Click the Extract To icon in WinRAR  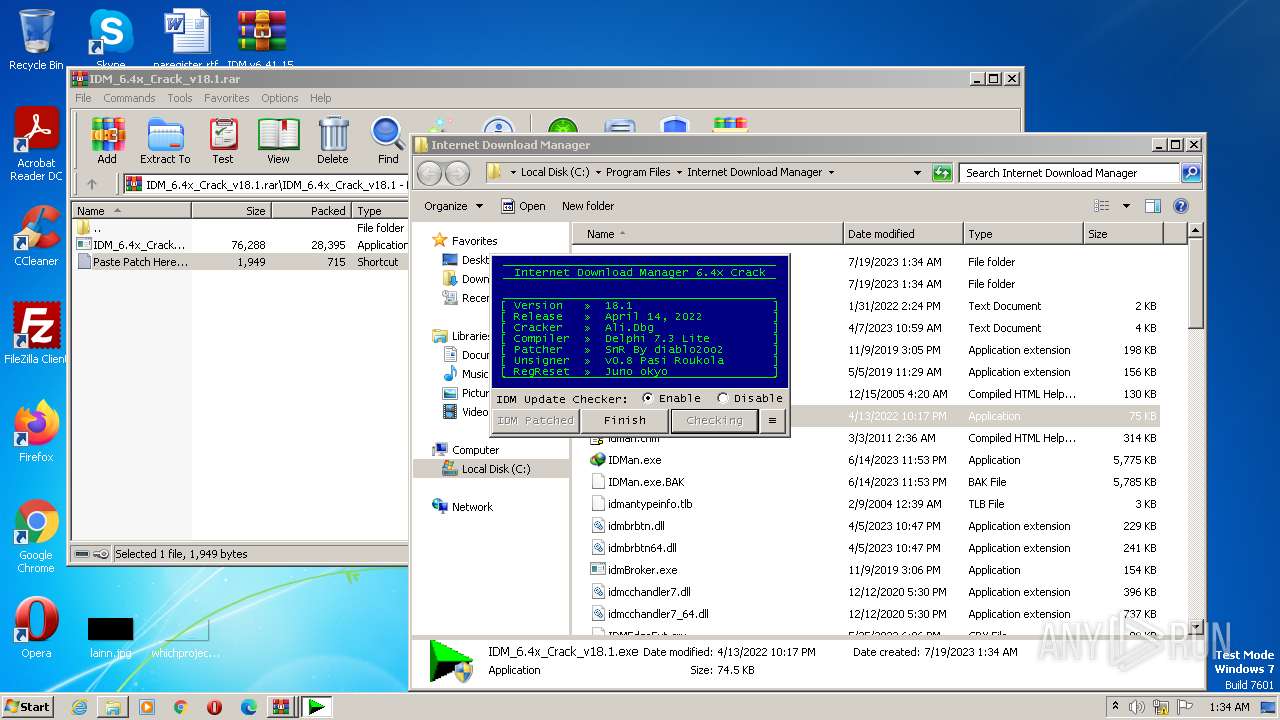[165, 140]
